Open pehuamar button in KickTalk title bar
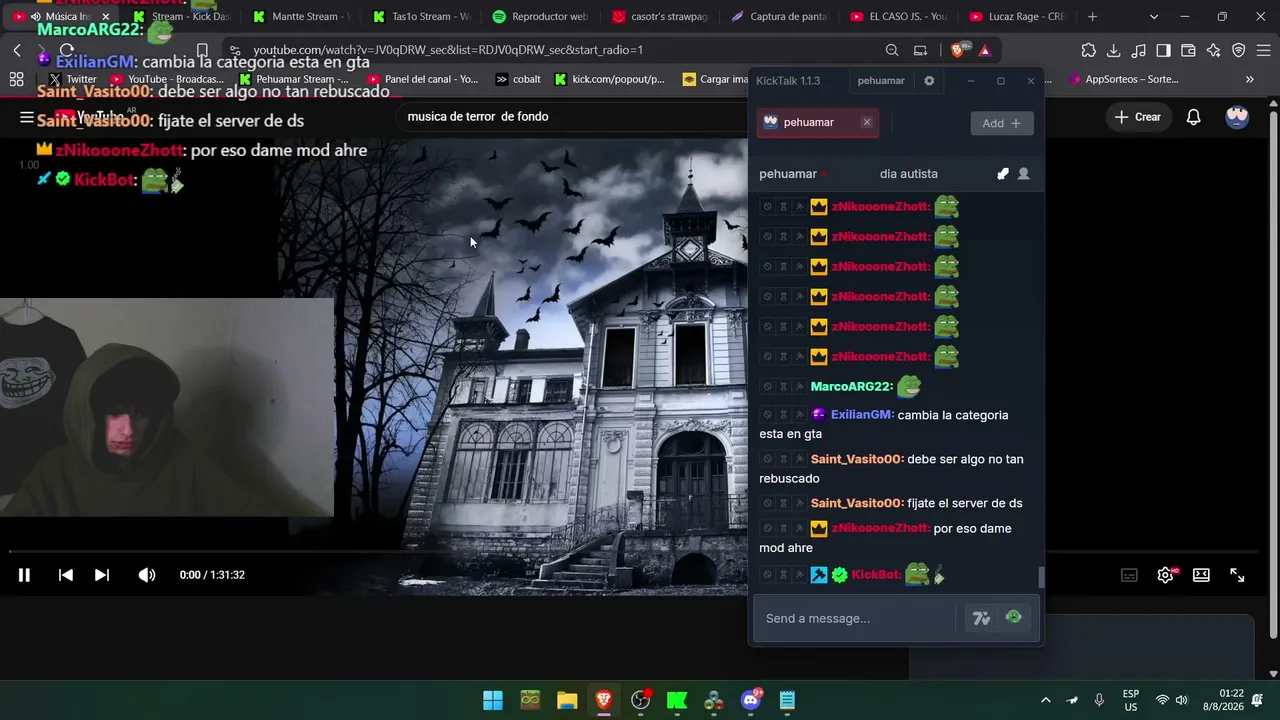Viewport: 1280px width, 720px height. click(x=881, y=81)
